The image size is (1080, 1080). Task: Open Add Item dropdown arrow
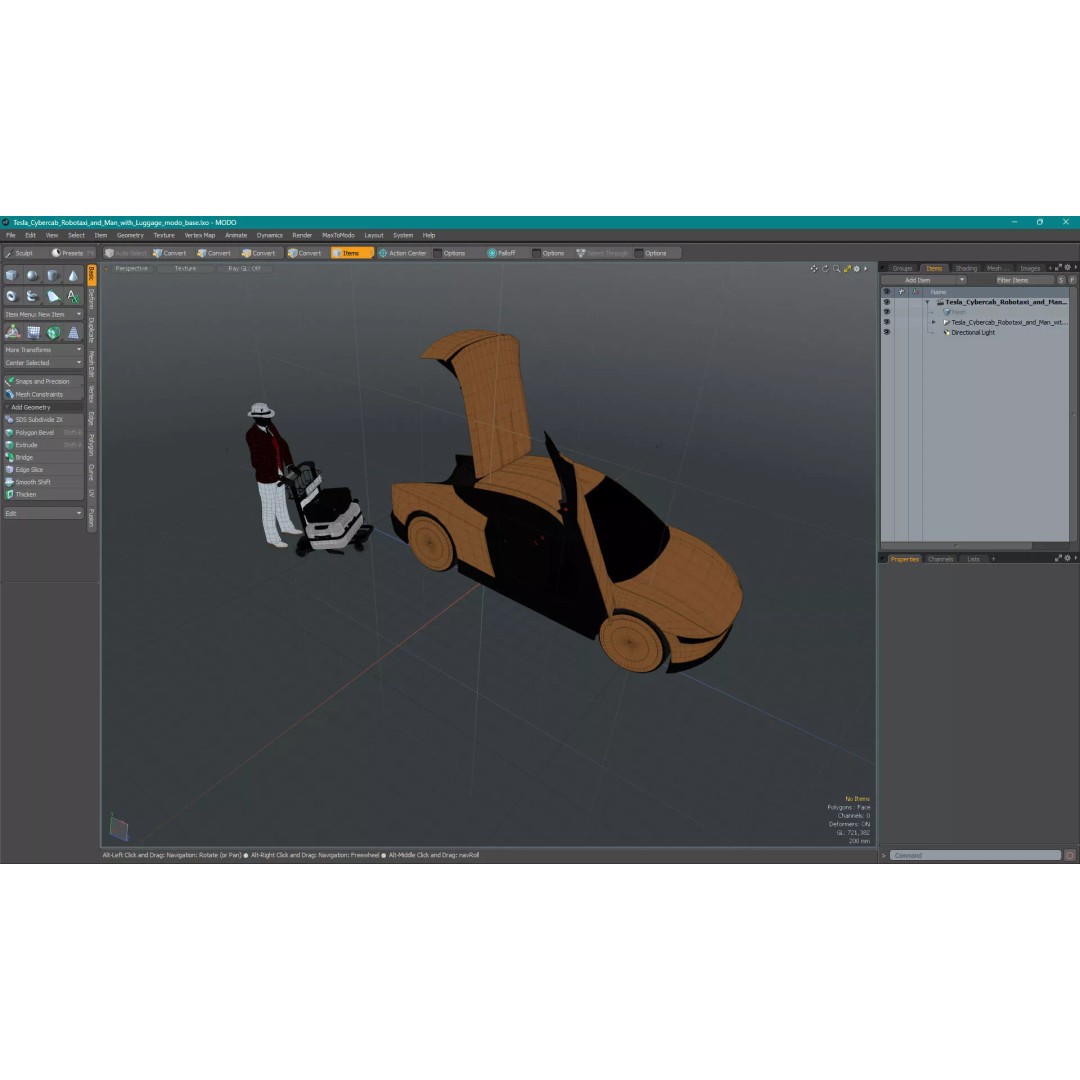(962, 280)
